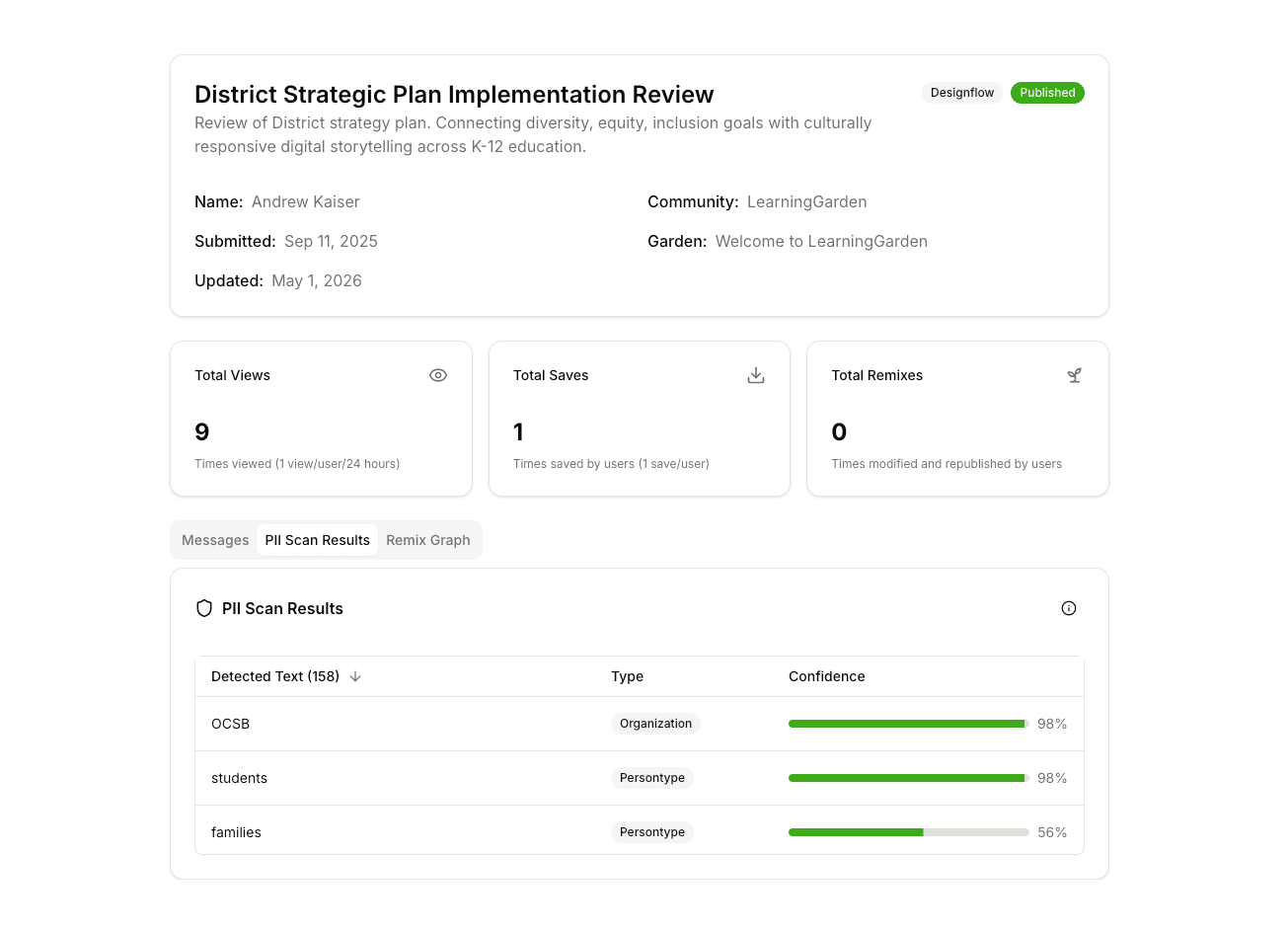The height and width of the screenshot is (933, 1288).
Task: Click the submitted date Sep 11, 2025
Action: point(331,241)
